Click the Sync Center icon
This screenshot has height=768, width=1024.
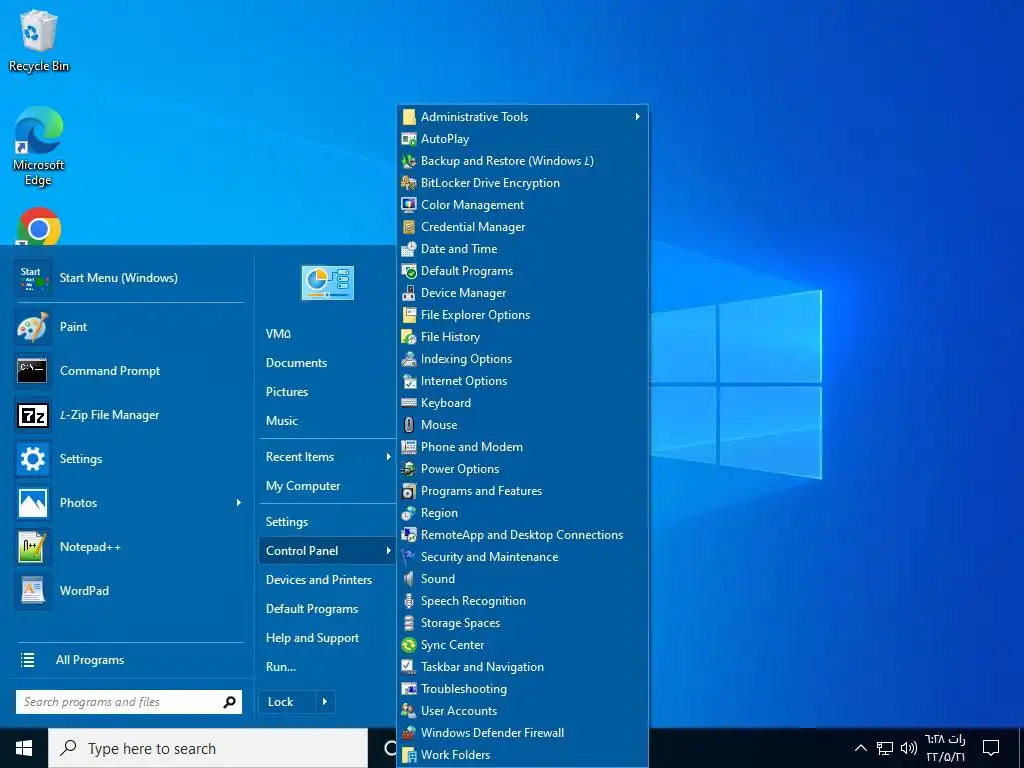(409, 645)
